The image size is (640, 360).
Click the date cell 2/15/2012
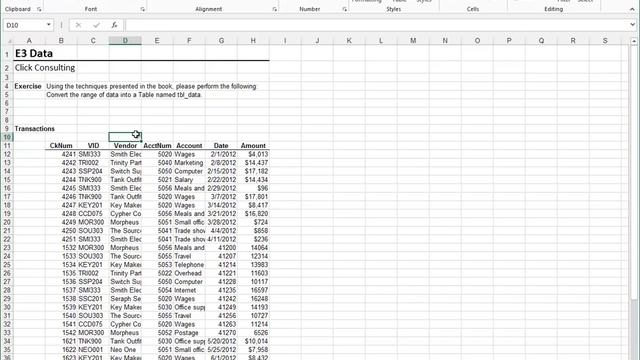click(221, 171)
